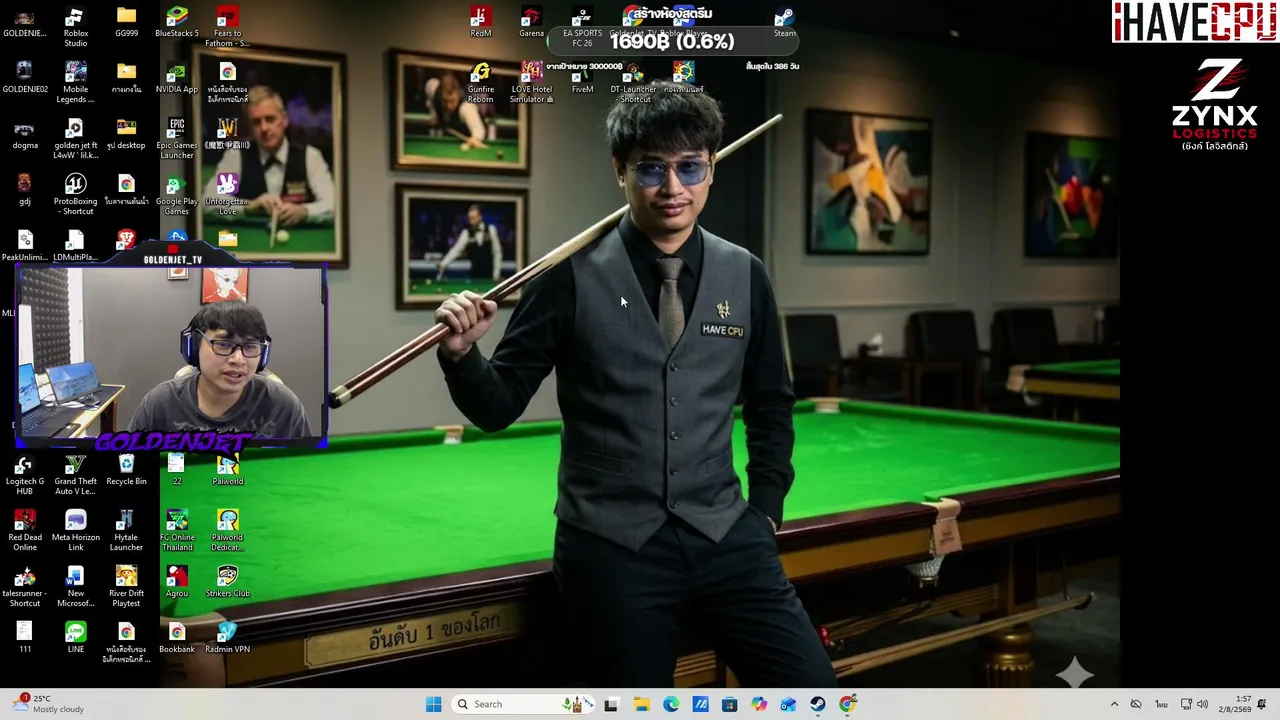
Task: Switch to Google Chrome on the taskbar
Action: (848, 704)
